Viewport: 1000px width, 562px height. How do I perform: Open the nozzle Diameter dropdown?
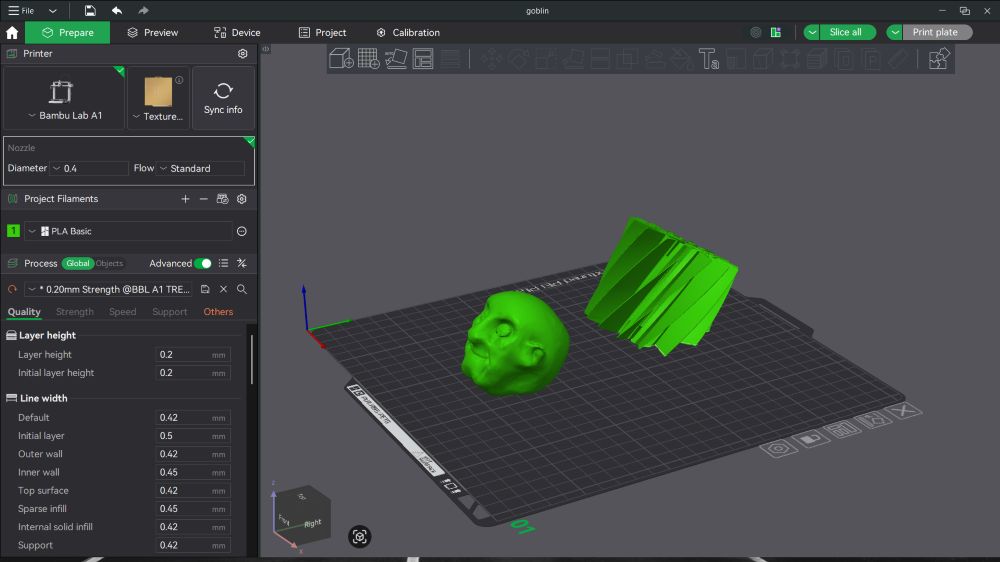(x=89, y=168)
